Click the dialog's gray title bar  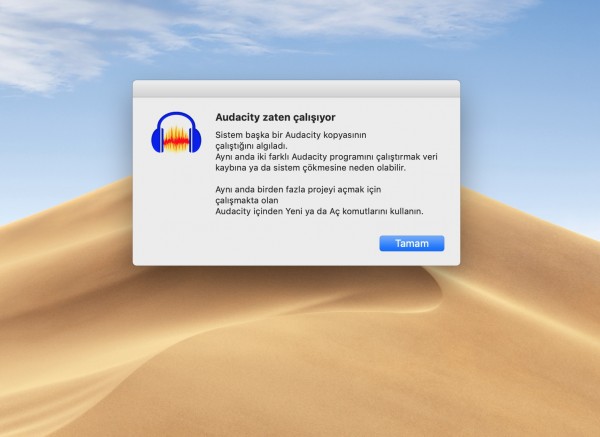point(296,89)
